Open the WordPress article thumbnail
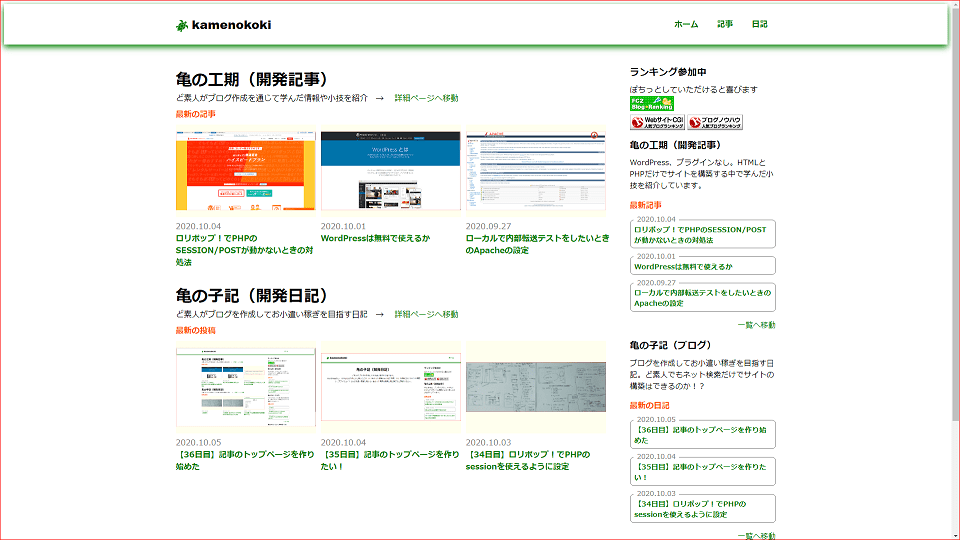 click(x=390, y=171)
